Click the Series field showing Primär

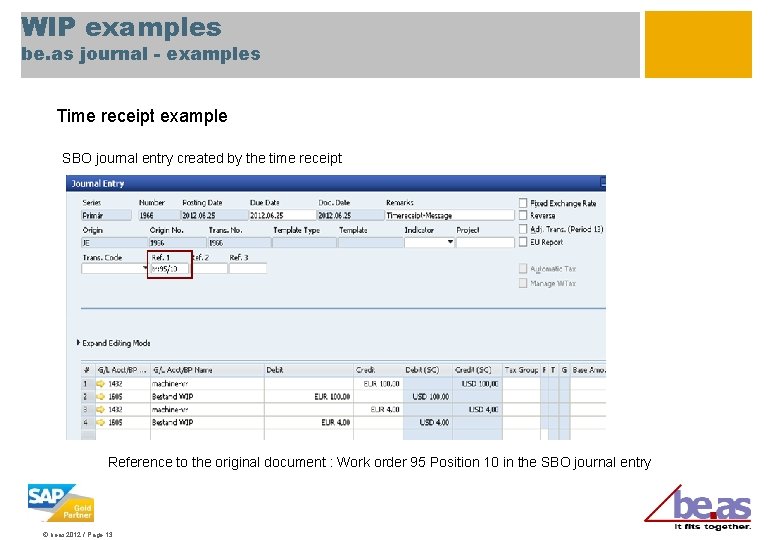[x=106, y=215]
